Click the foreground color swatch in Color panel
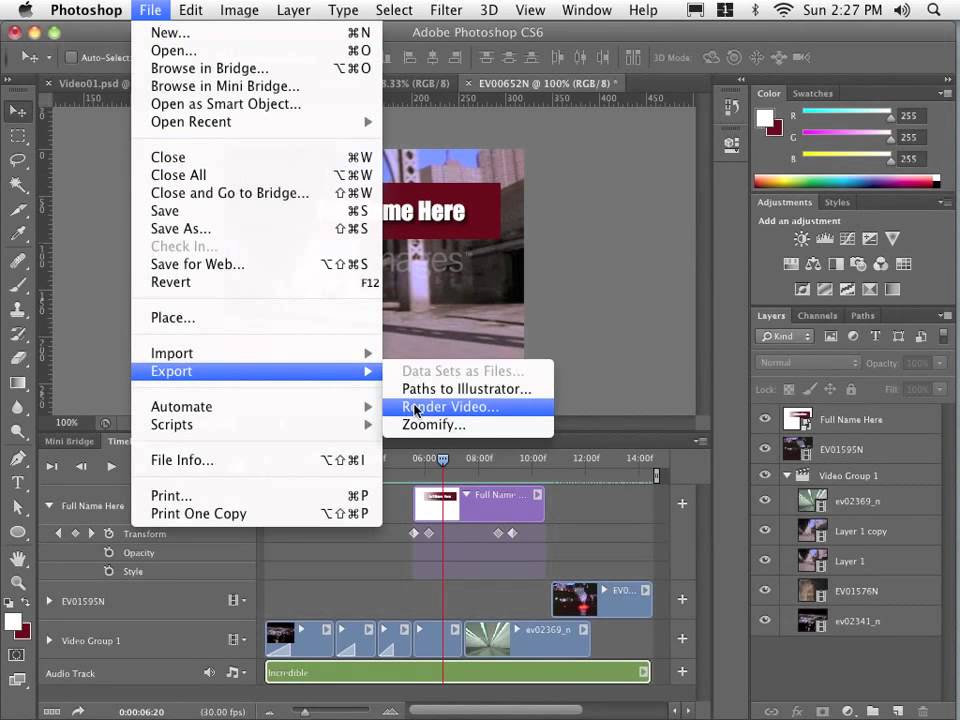The width and height of the screenshot is (960, 720). (765, 118)
